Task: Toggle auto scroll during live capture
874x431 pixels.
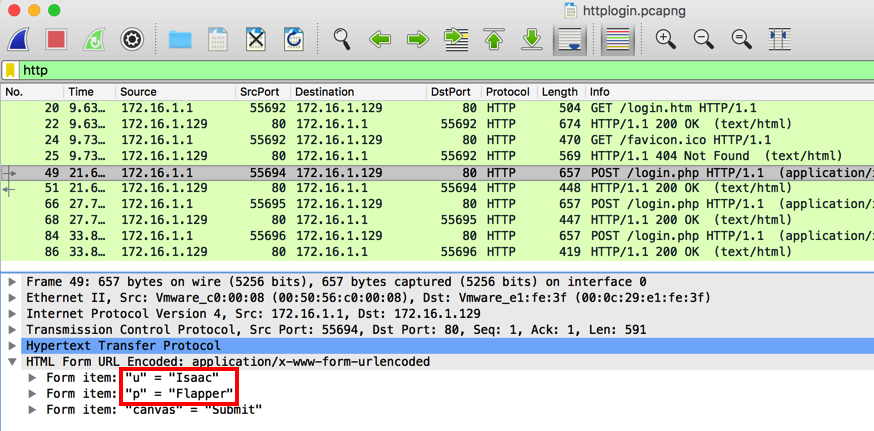Action: (570, 40)
